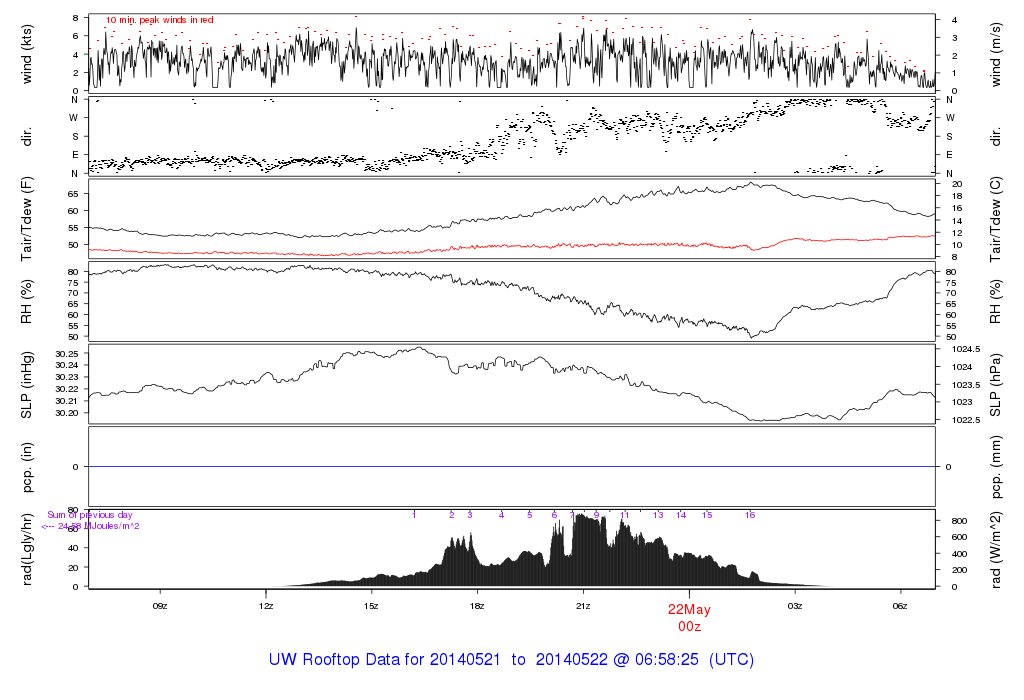Click the red dew point temperature curve
Screen dimensions: 1024x700
tap(511, 246)
